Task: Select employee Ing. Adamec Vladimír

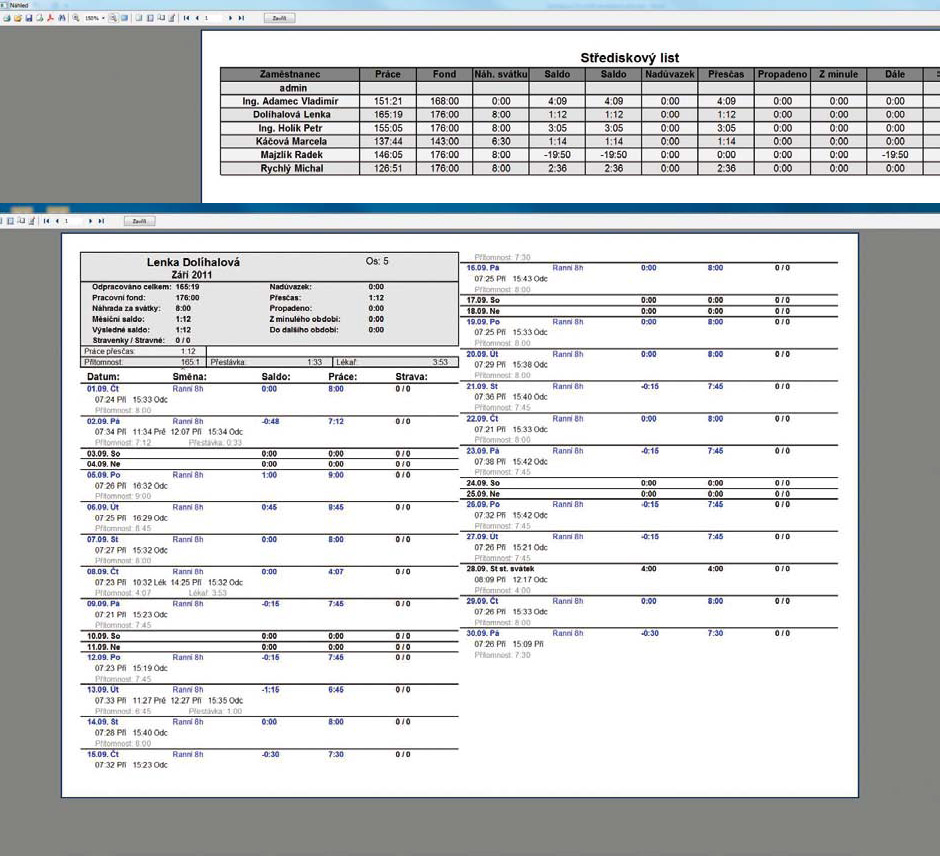Action: (x=290, y=101)
